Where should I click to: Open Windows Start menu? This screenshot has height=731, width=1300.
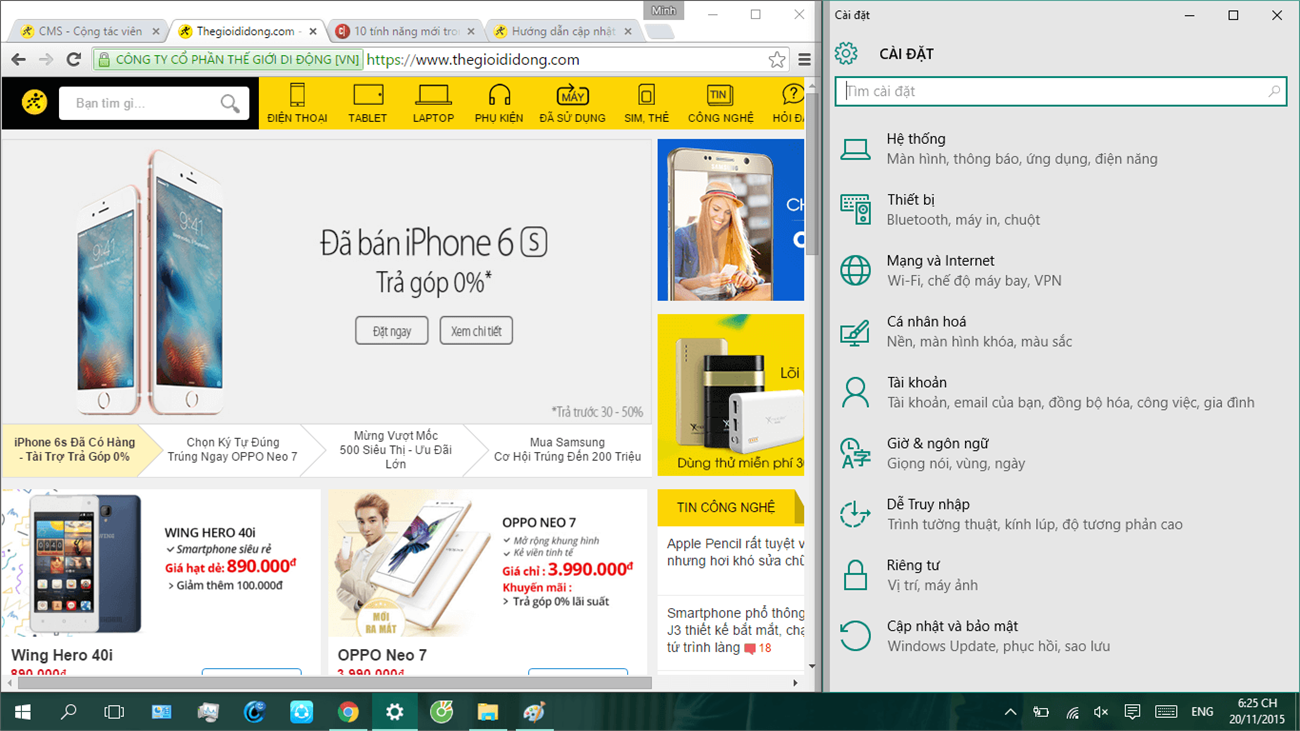[x=22, y=712]
